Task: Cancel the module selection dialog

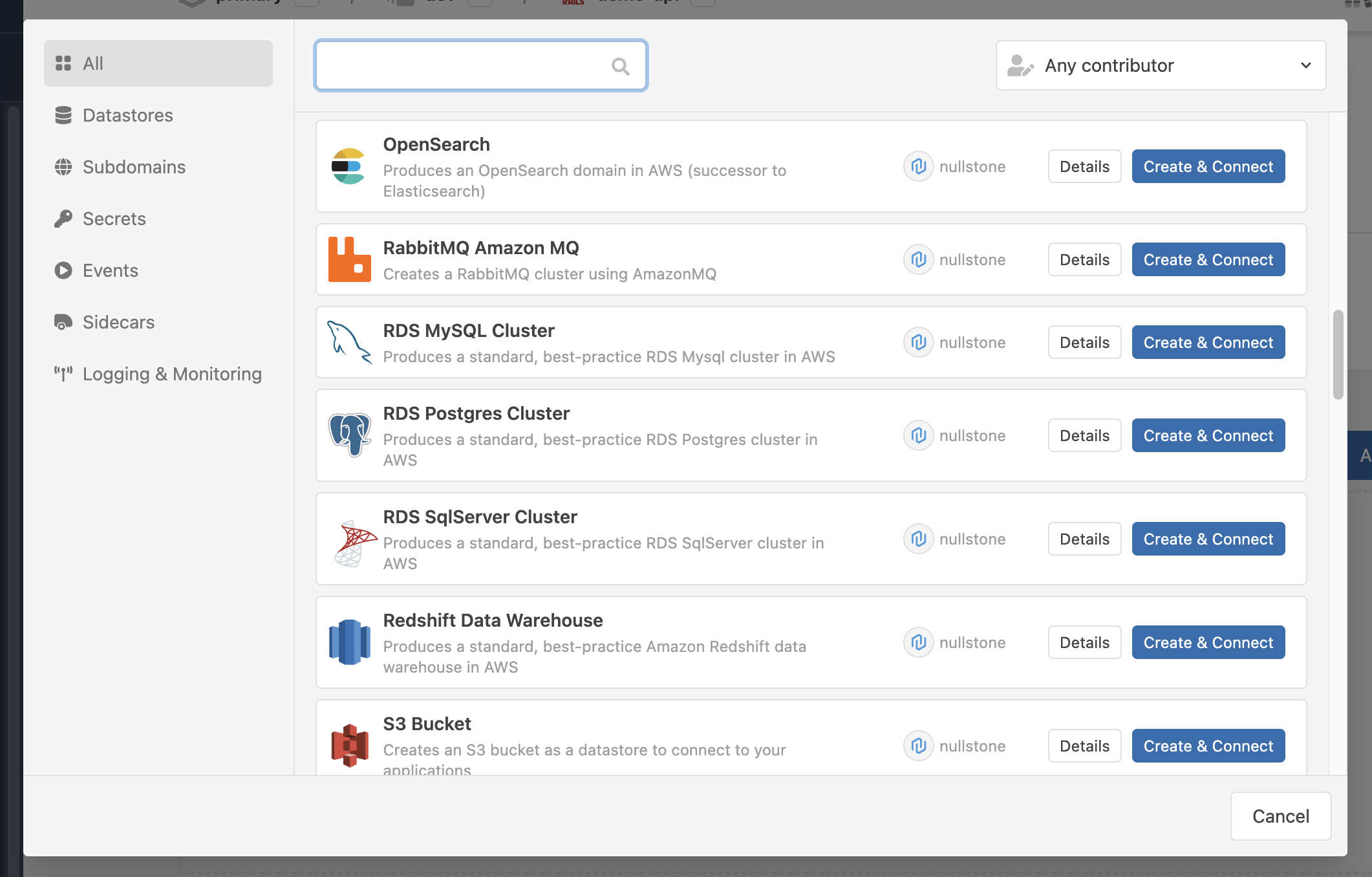Action: click(1280, 816)
